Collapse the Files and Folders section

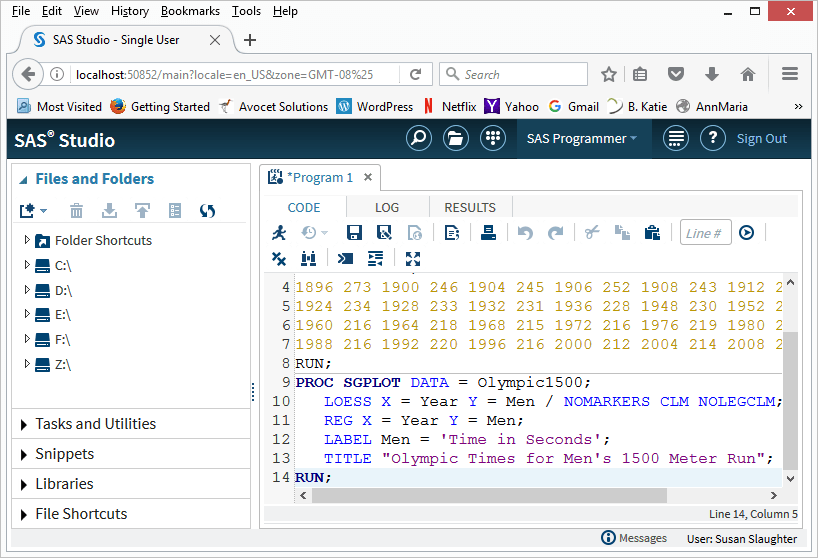(x=23, y=180)
